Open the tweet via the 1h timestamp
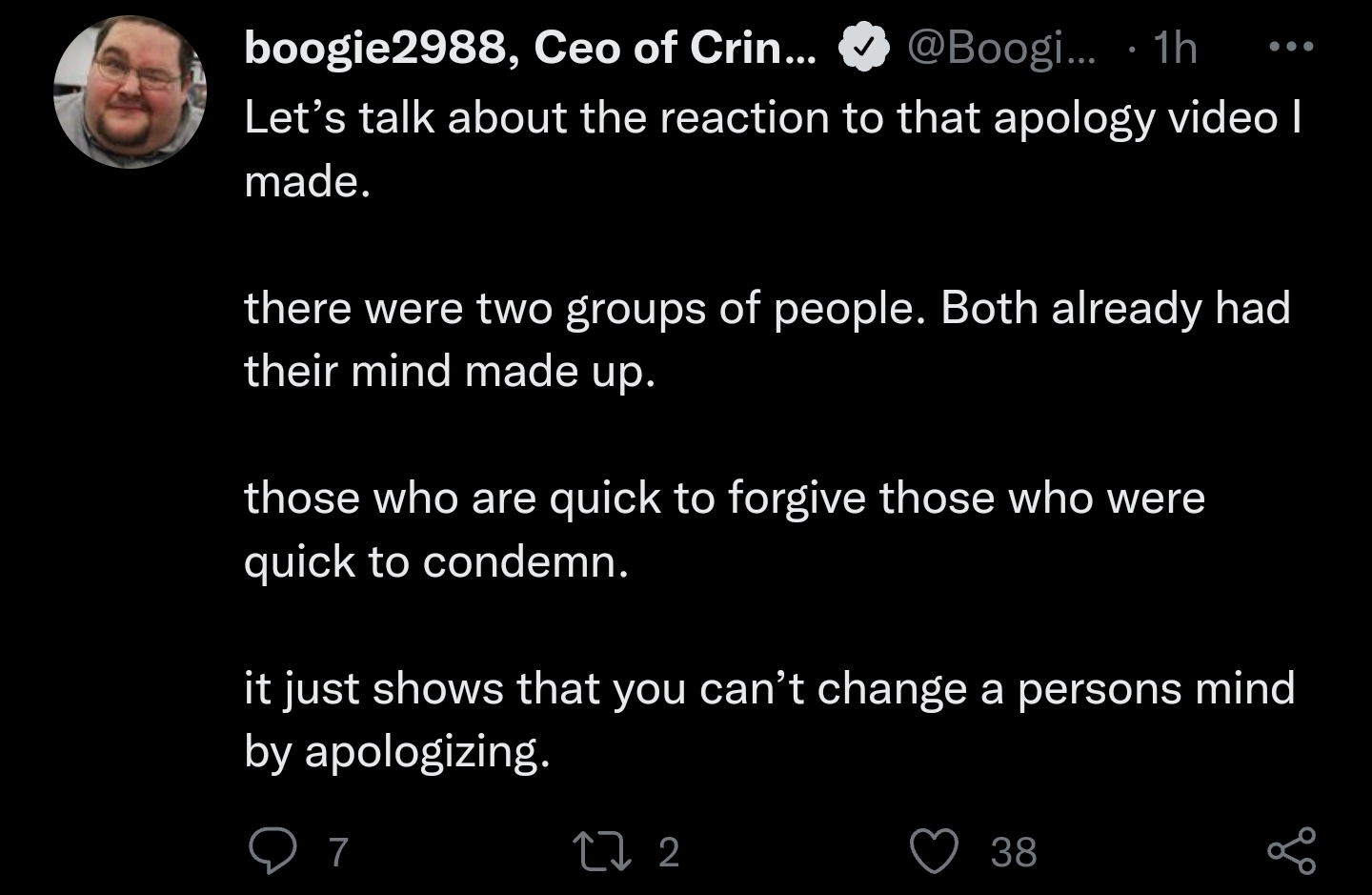Image resolution: width=1372 pixels, height=895 pixels. pyautogui.click(x=1174, y=48)
